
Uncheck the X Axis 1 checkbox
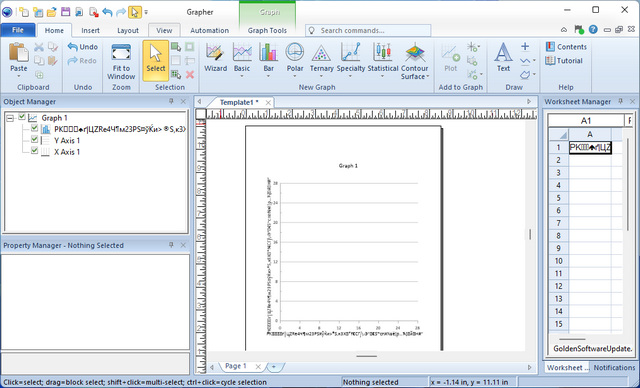pos(35,151)
